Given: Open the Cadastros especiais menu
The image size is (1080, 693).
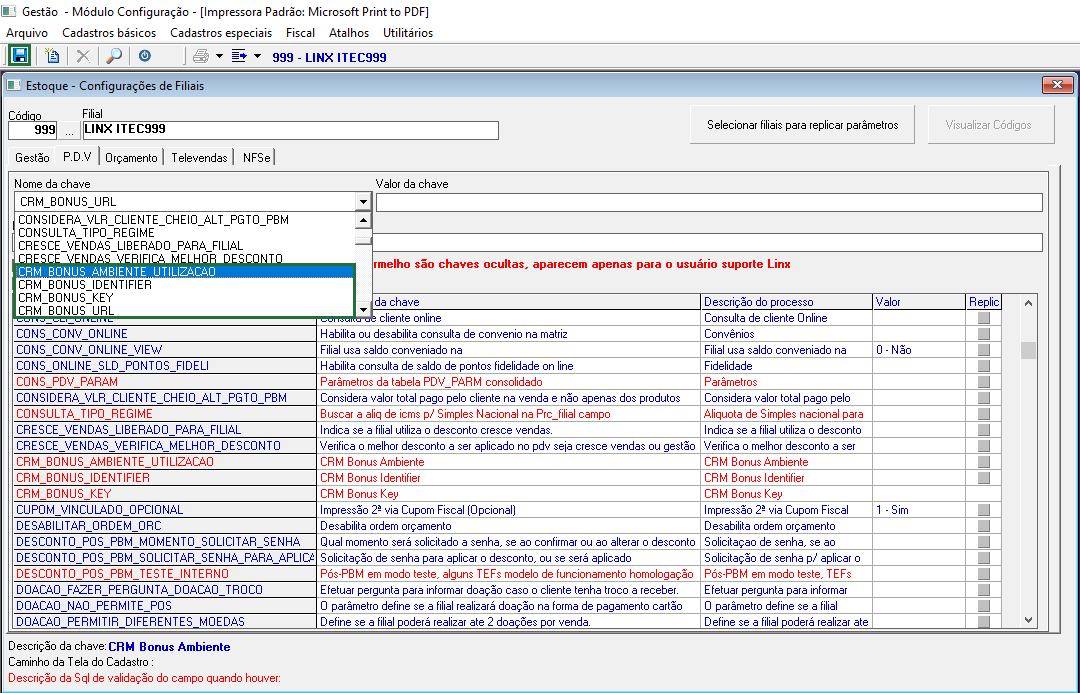Looking at the screenshot, I should tap(220, 33).
